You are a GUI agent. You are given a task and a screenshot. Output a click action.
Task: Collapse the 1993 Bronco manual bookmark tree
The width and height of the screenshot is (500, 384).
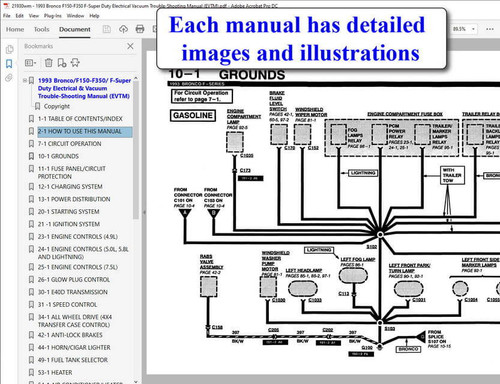(x=25, y=80)
